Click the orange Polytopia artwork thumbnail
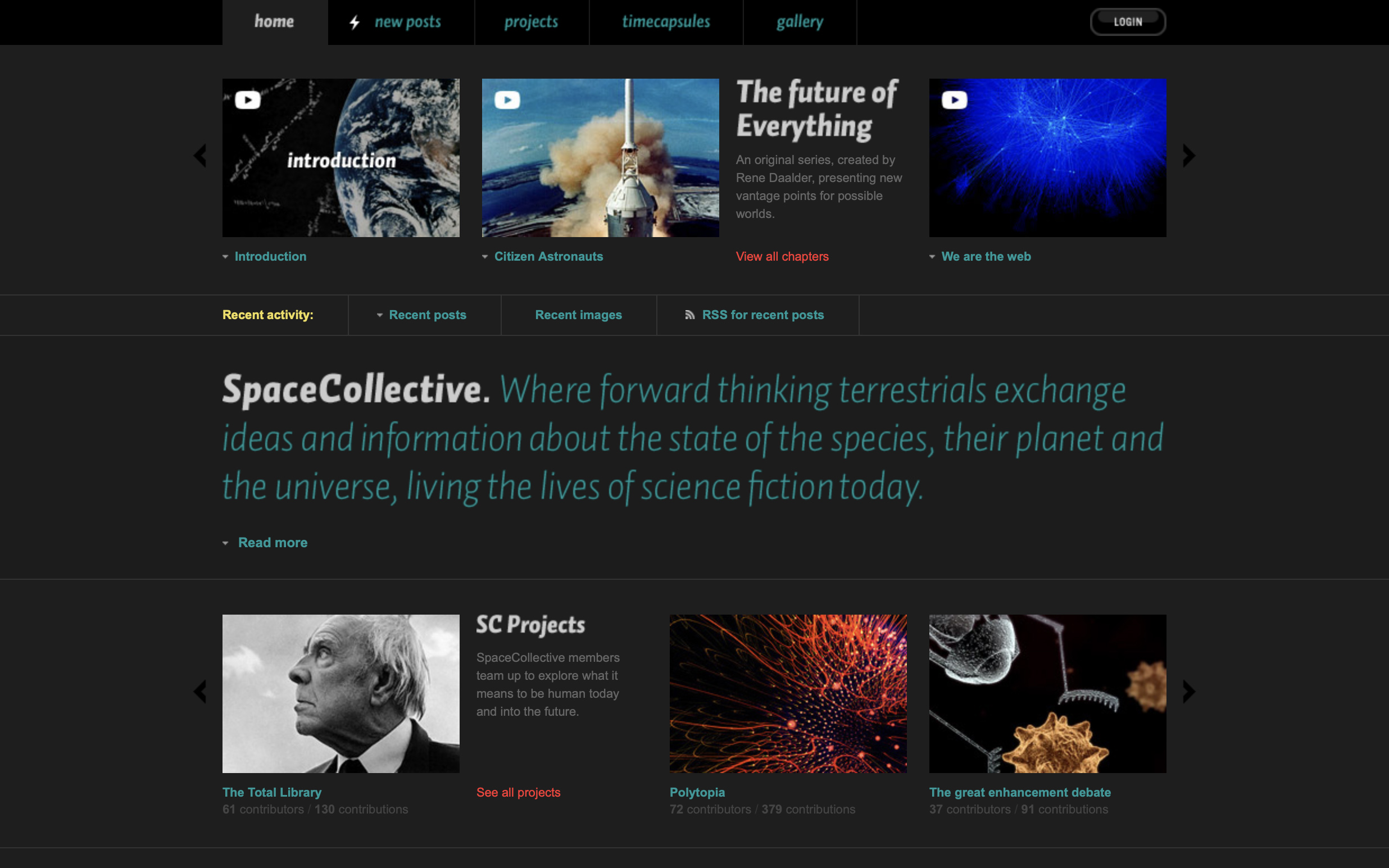The height and width of the screenshot is (868, 1389). [x=788, y=693]
